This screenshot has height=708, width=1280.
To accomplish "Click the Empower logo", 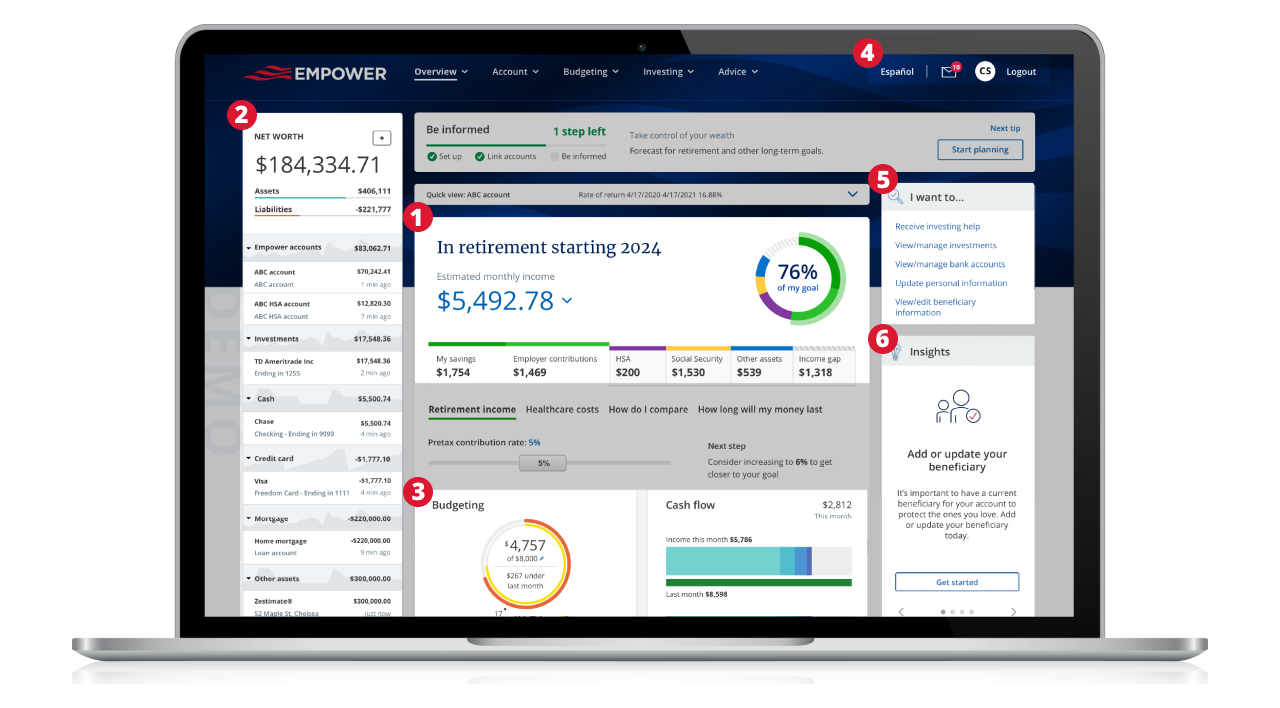I will pos(315,73).
